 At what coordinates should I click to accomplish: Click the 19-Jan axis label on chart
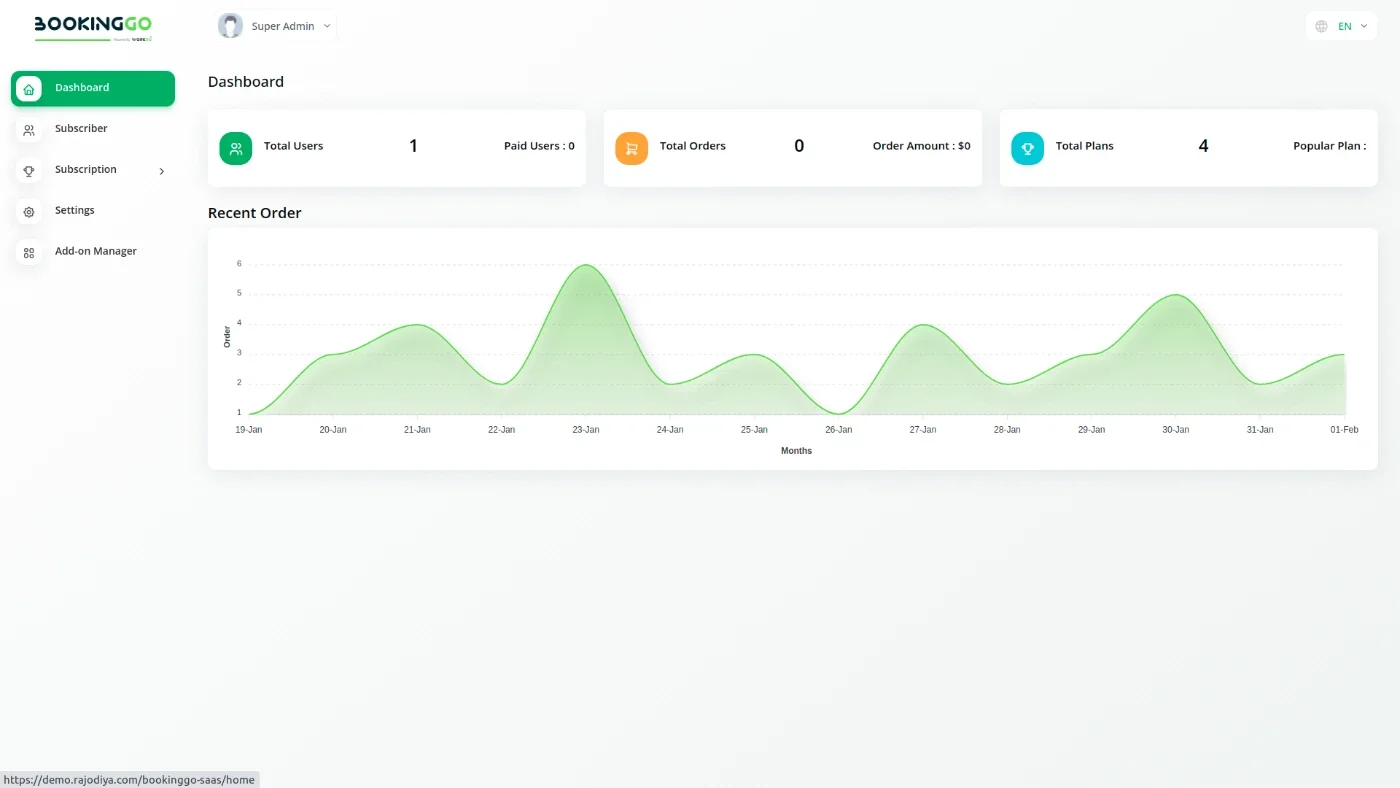pos(249,430)
